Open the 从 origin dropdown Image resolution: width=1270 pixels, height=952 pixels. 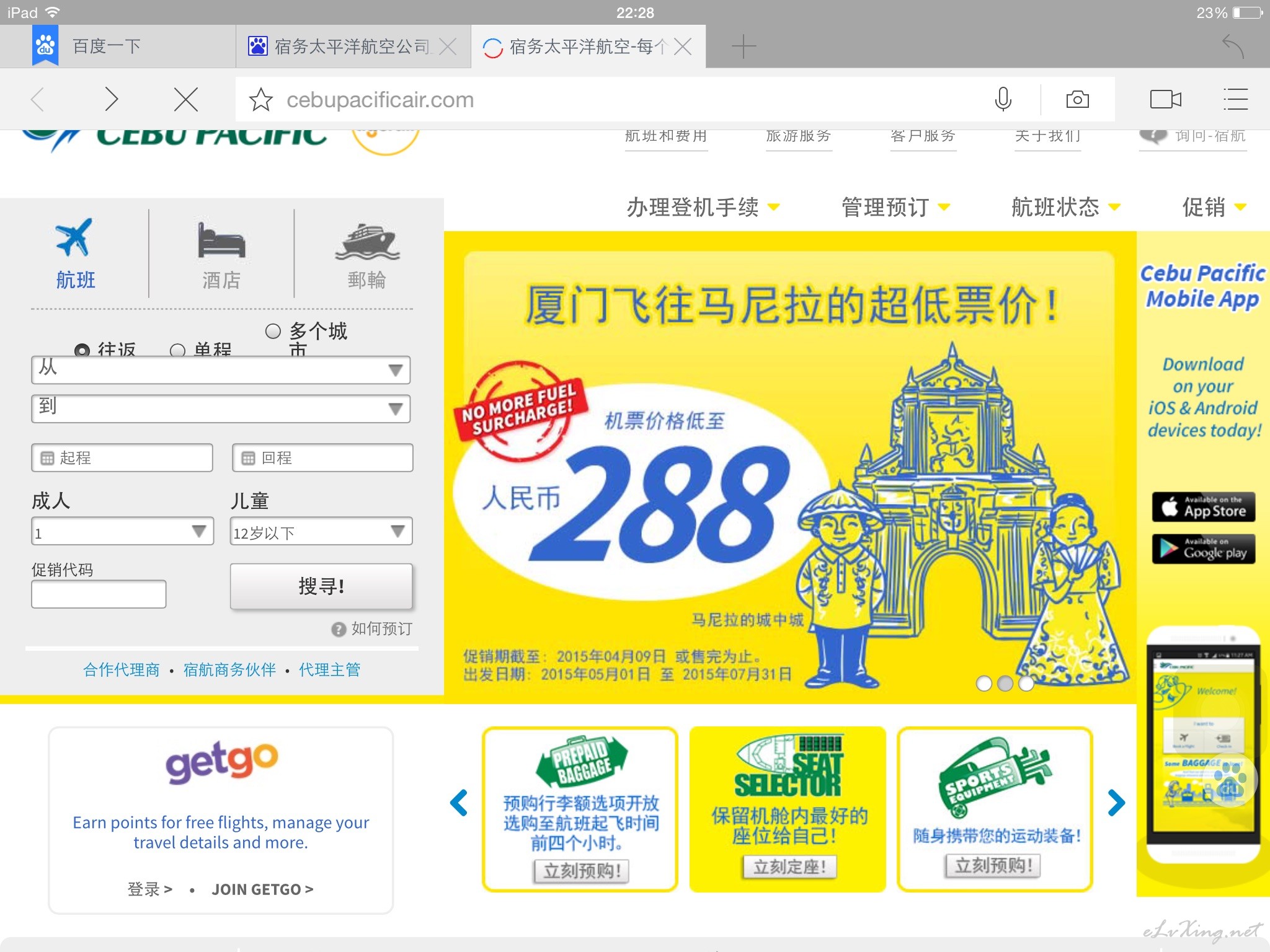(x=221, y=370)
